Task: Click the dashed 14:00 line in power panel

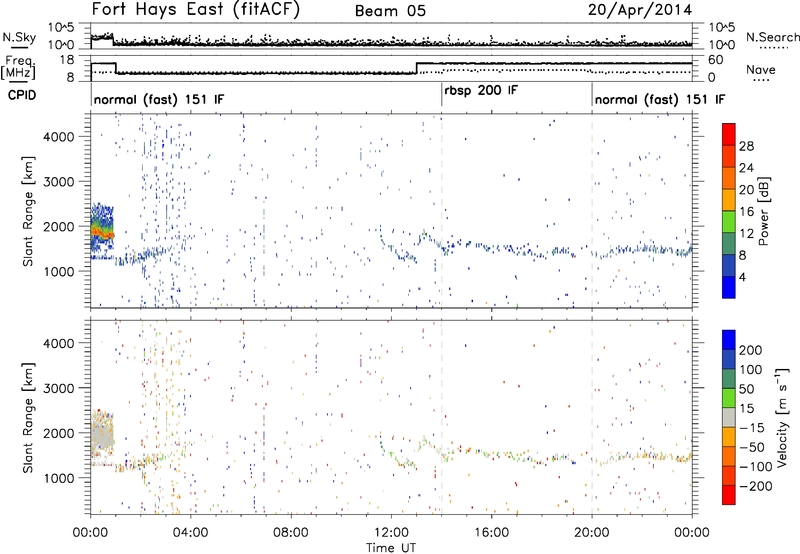Action: (x=441, y=211)
